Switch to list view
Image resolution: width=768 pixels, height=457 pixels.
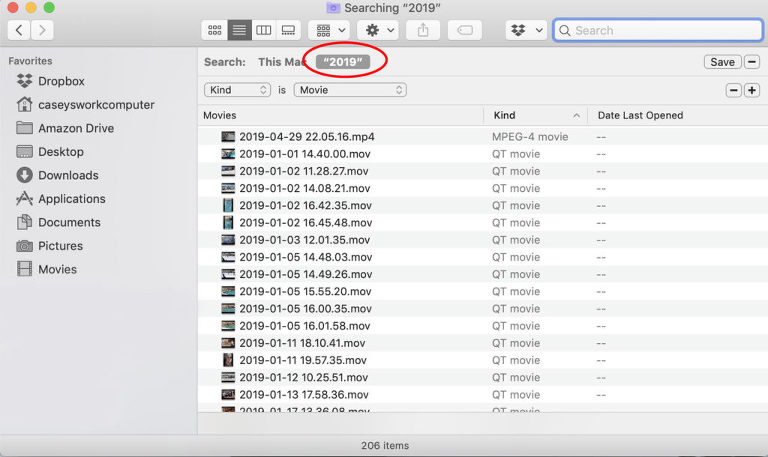[240, 30]
